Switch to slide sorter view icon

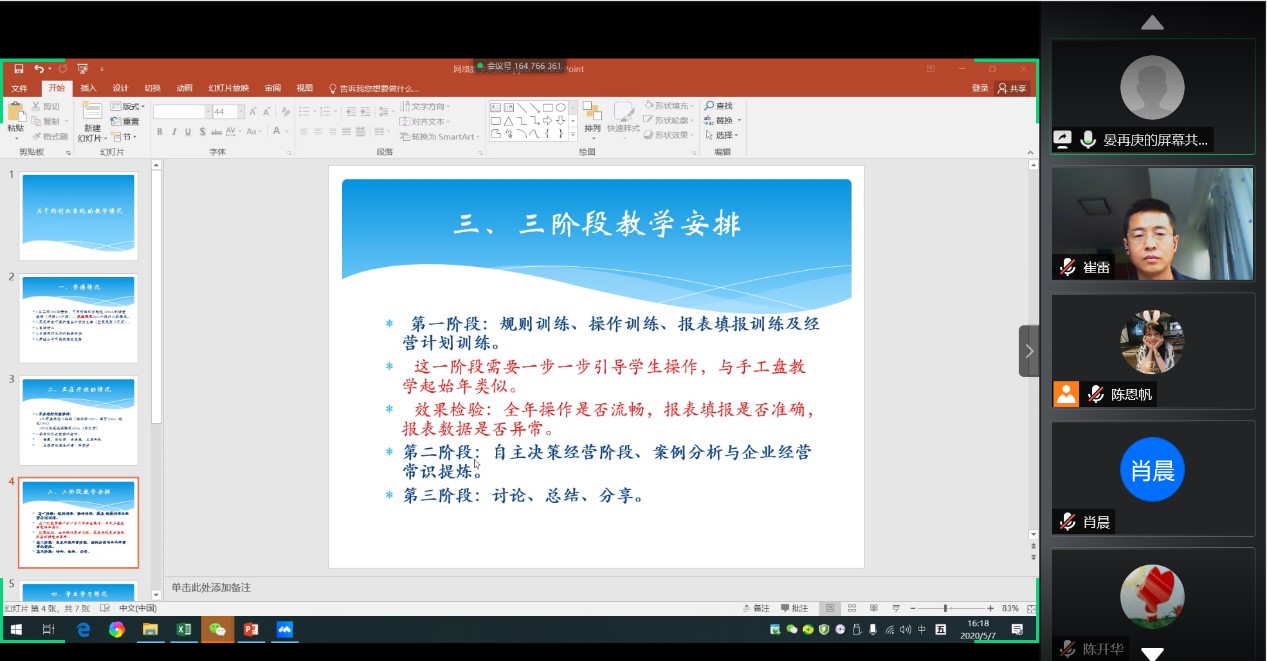coord(851,608)
